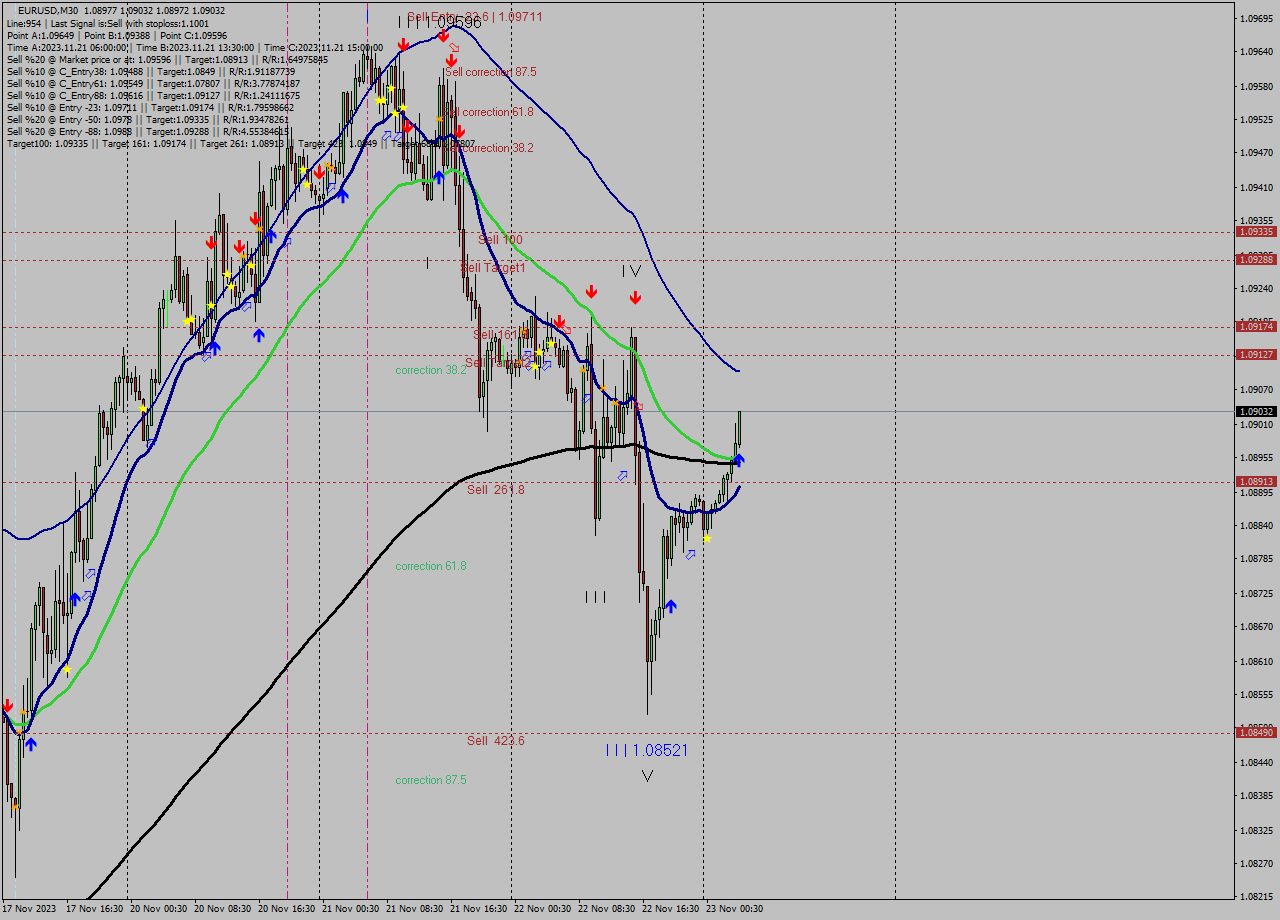
Task: Select the 'Sell %10 @ C_Entry38' line
Action: coord(151,71)
